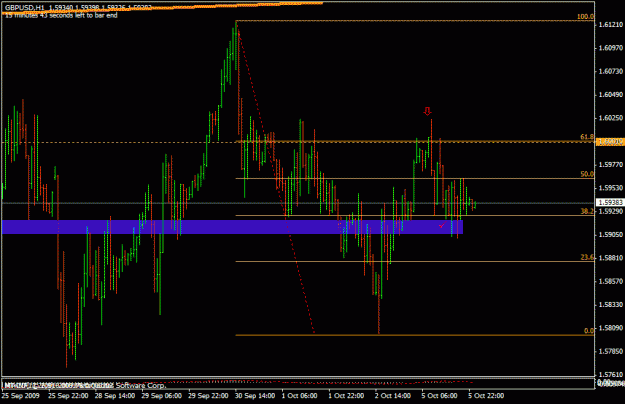Viewport: 625px width, 404px height.
Task: Click price axis value 1.57610
Action: pyautogui.click(x=611, y=375)
